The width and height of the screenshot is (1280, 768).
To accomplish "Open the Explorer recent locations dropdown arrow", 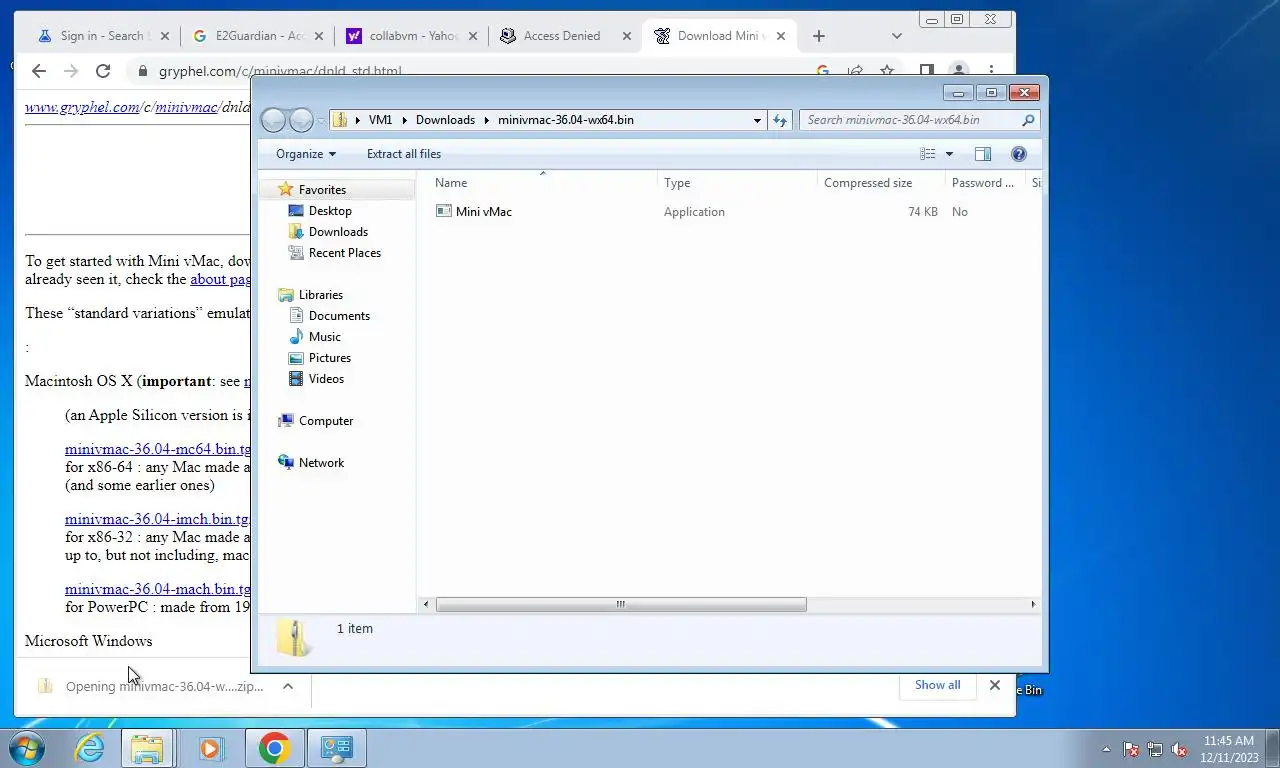I will coord(321,120).
